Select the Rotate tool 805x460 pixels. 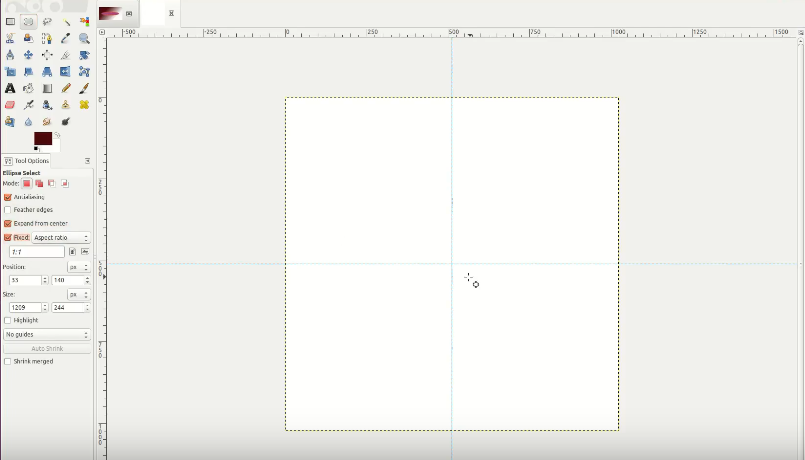coord(84,55)
